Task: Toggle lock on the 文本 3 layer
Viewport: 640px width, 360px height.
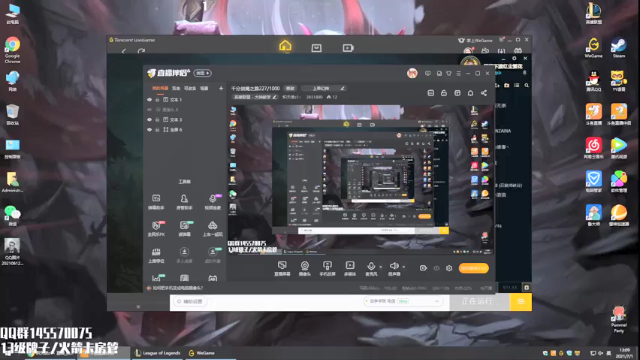Action: pyautogui.click(x=157, y=120)
